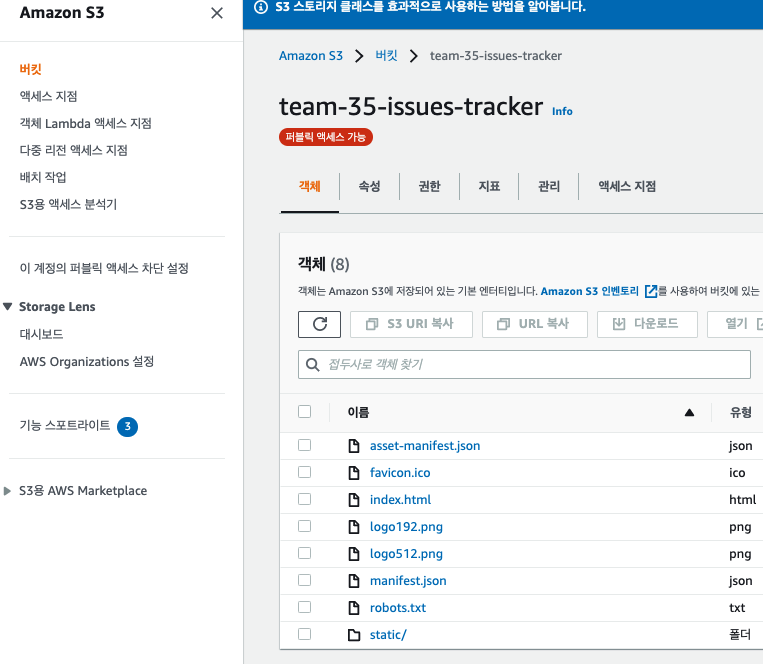Click the file icon beside manifest.json
763x664 pixels.
click(354, 581)
